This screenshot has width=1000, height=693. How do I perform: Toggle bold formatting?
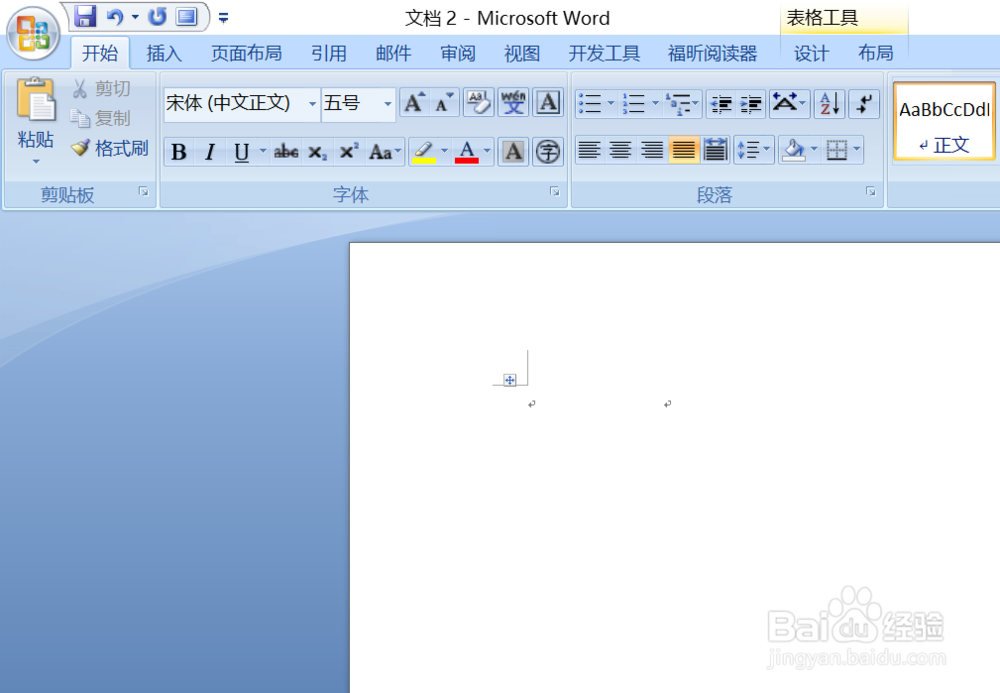pyautogui.click(x=179, y=152)
